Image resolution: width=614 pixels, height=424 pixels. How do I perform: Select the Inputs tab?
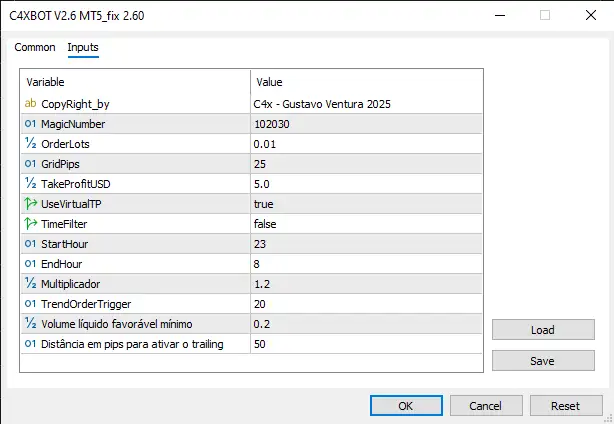point(83,47)
